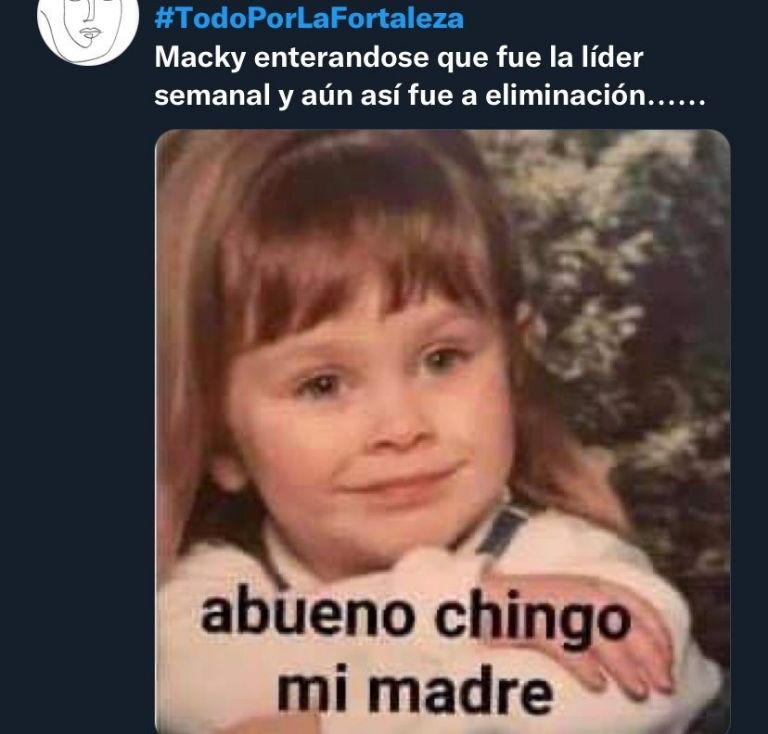The height and width of the screenshot is (734, 768).
Task: Open the attached meme image
Action: tap(443, 431)
